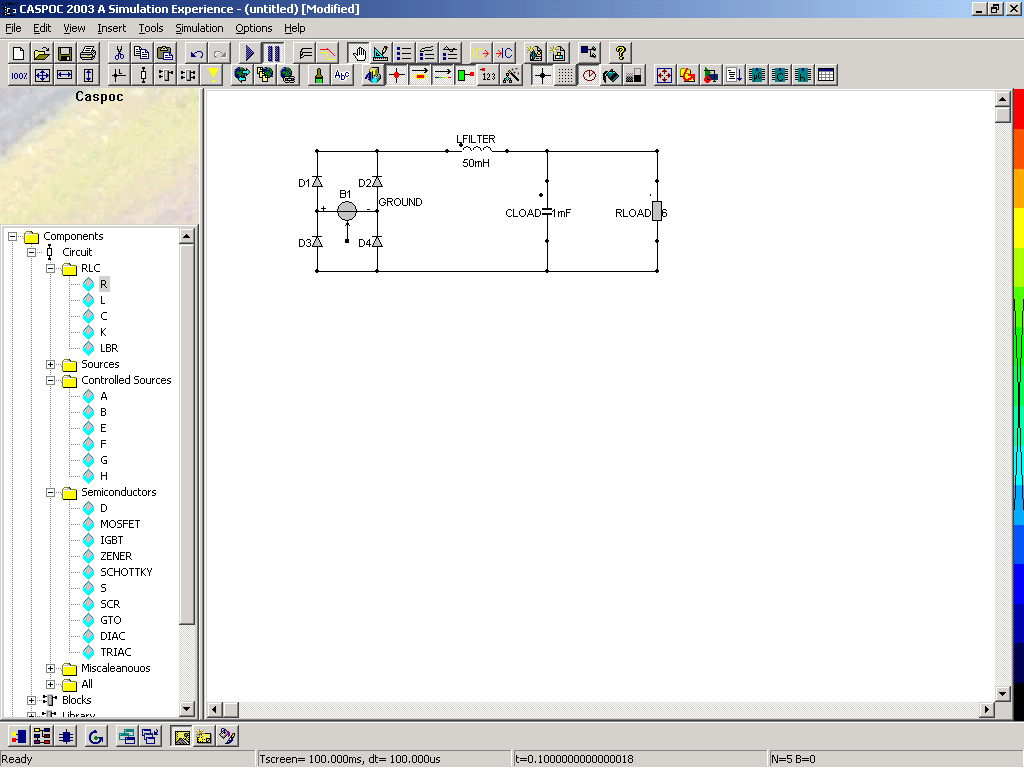Select the IGBT component in tree
The height and width of the screenshot is (768, 1024).
coord(111,540)
